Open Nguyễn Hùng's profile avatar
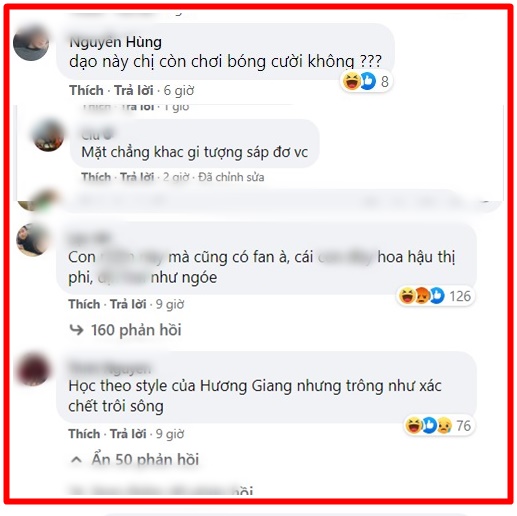The width and height of the screenshot is (517, 516). [31, 43]
